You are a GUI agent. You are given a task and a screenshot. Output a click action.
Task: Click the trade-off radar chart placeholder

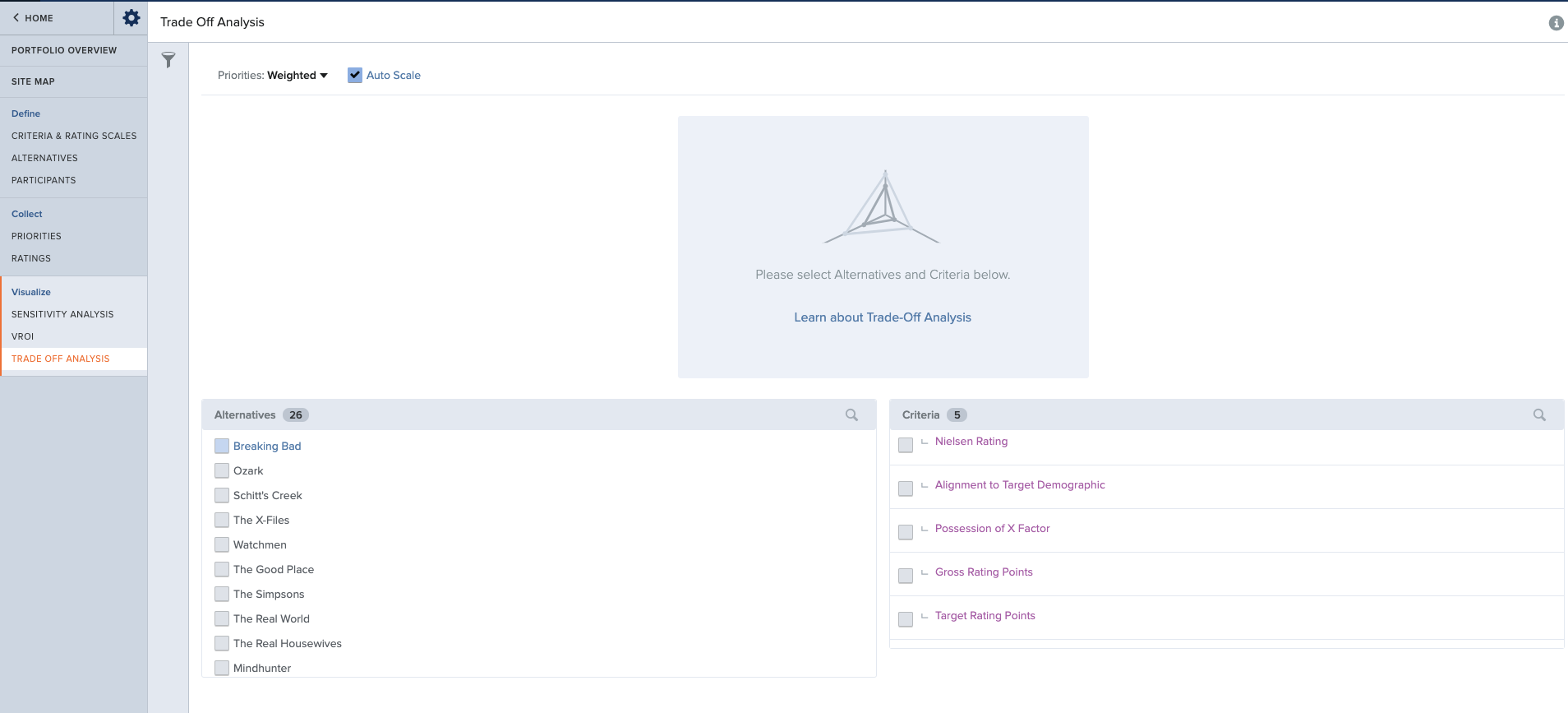pyautogui.click(x=882, y=207)
